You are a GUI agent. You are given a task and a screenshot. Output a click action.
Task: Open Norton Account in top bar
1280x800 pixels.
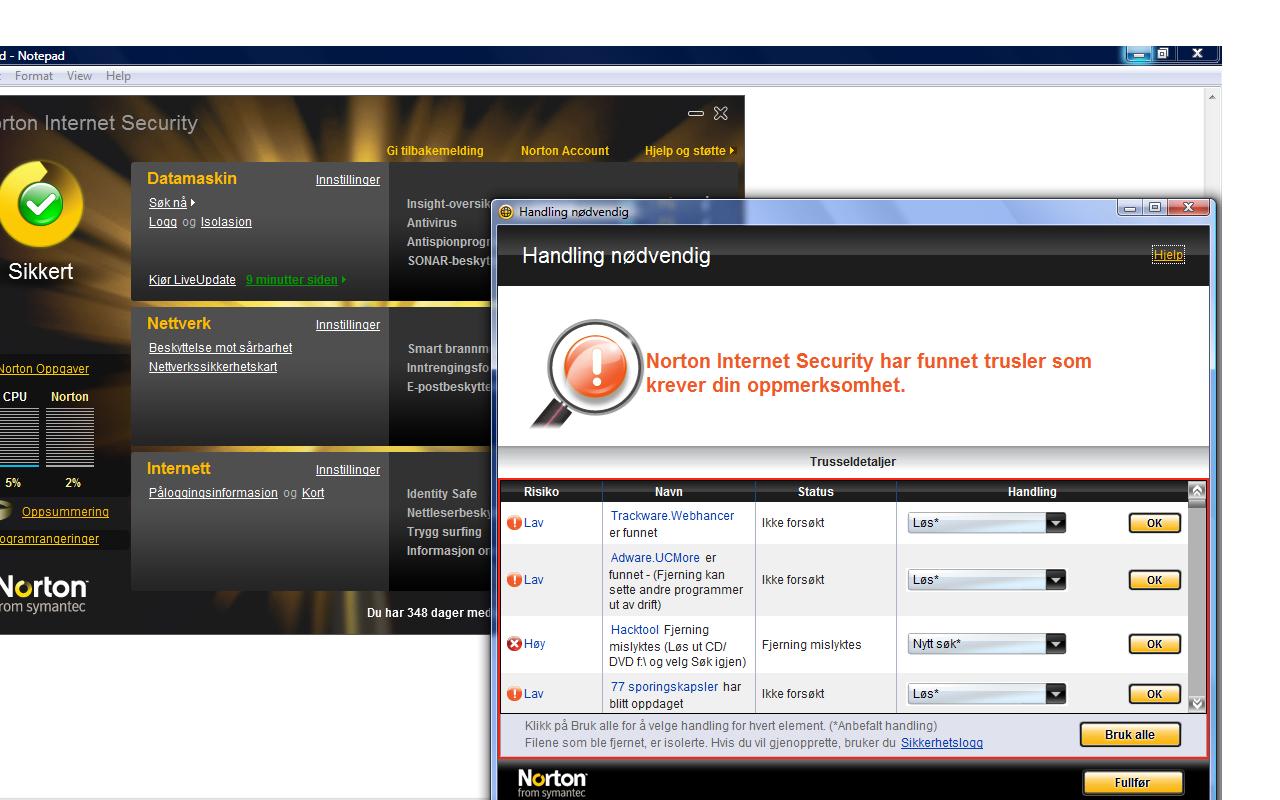pyautogui.click(x=565, y=151)
